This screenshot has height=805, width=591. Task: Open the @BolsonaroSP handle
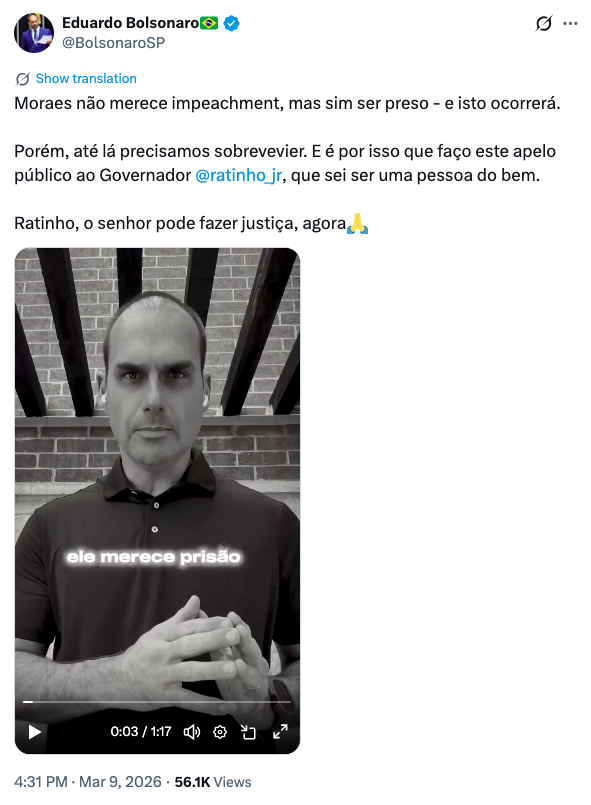tap(113, 43)
